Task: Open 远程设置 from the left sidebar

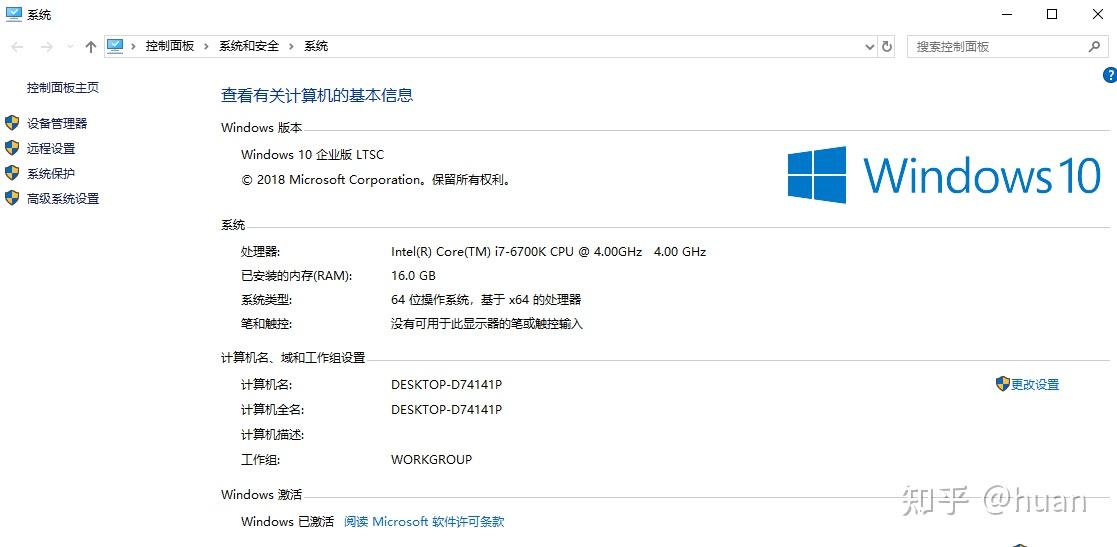Action: click(x=51, y=148)
